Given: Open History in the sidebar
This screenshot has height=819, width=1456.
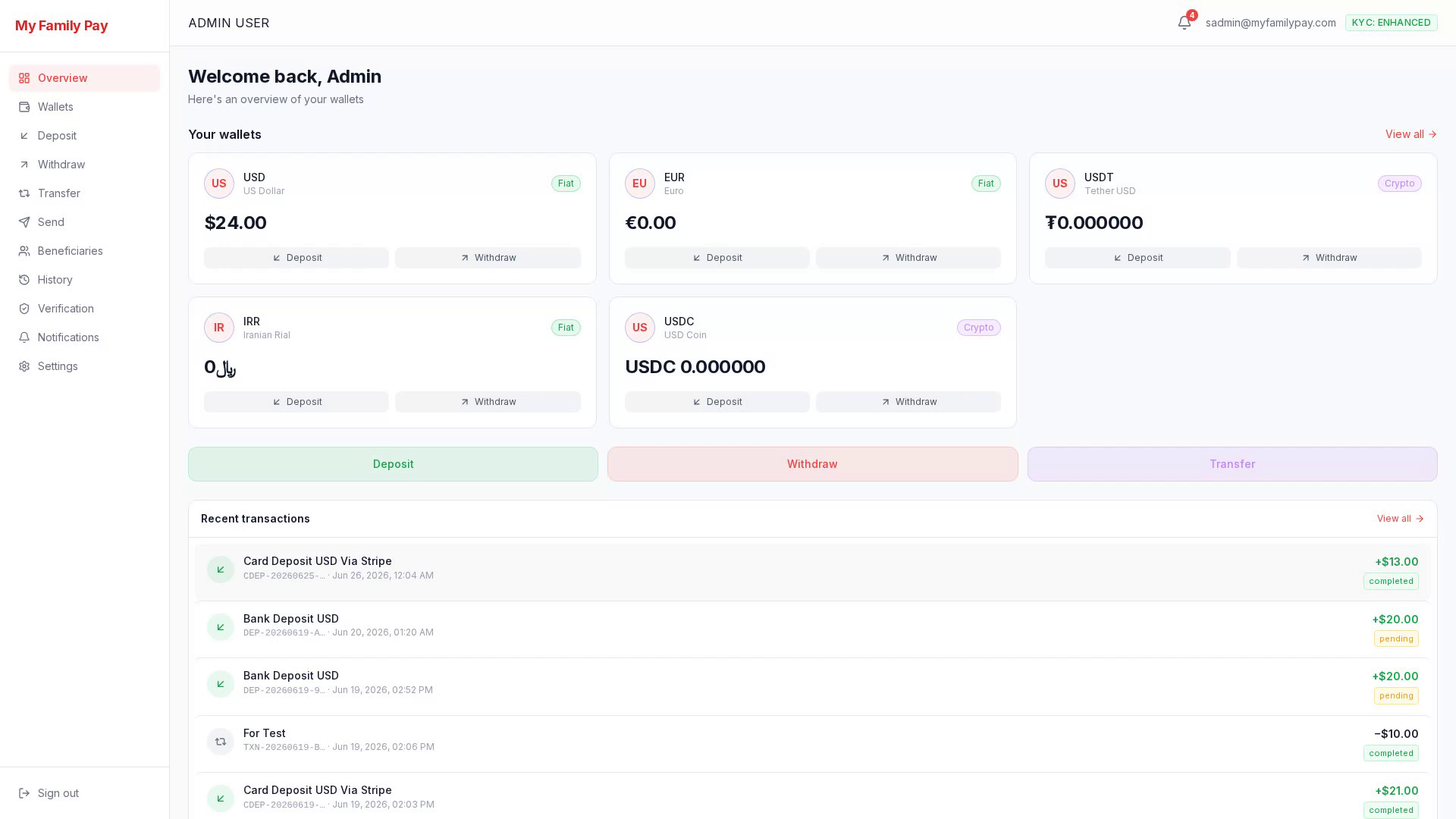Looking at the screenshot, I should (x=84, y=280).
